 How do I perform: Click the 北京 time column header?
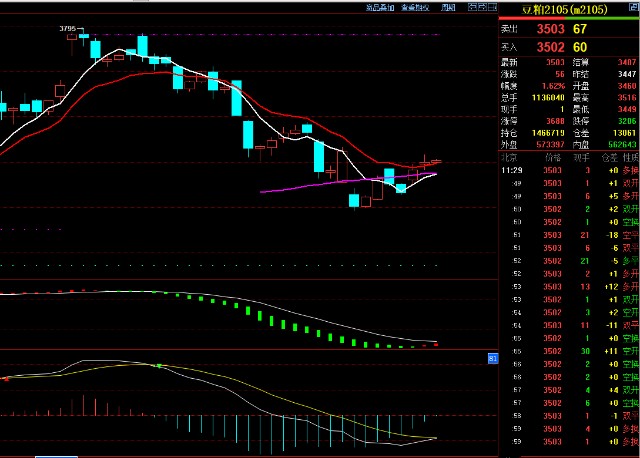[508, 158]
